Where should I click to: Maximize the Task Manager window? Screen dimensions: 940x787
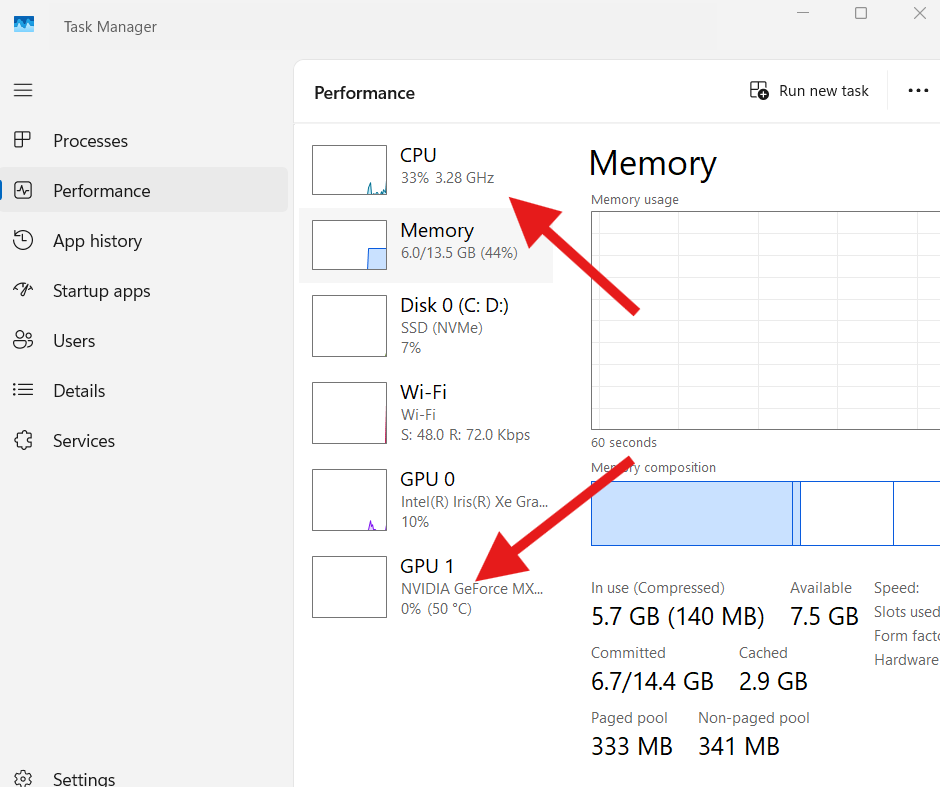tap(861, 14)
